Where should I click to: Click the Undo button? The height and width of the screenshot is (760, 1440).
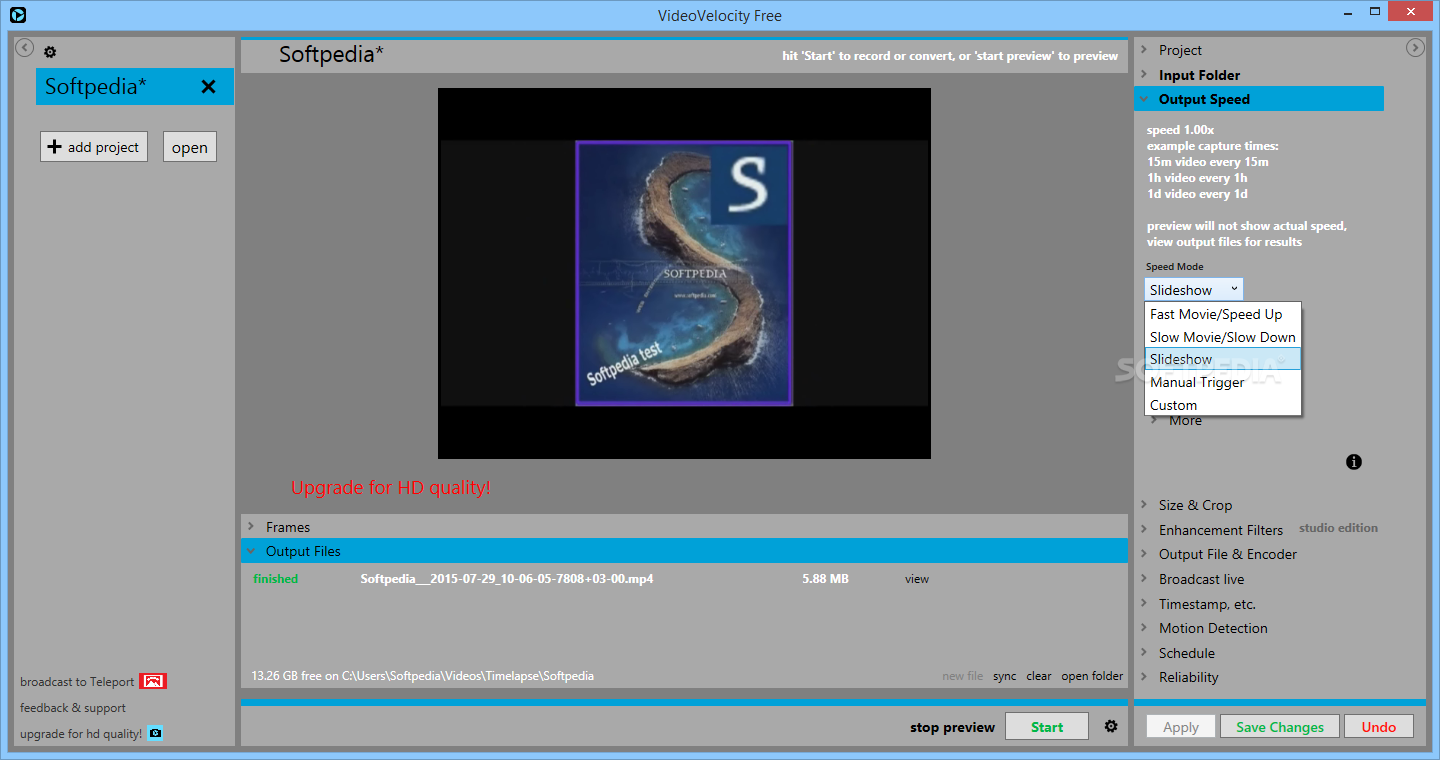click(x=1379, y=727)
